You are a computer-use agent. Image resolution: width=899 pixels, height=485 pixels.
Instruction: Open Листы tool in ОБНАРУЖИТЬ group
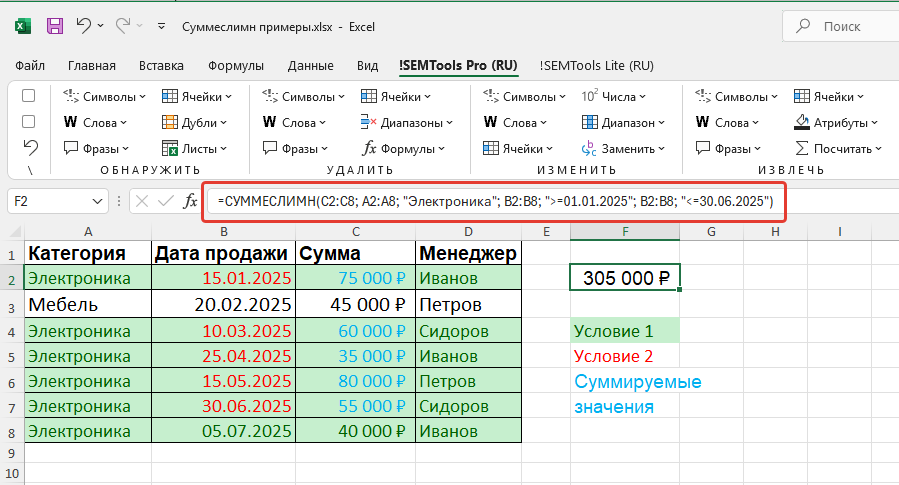(x=195, y=149)
